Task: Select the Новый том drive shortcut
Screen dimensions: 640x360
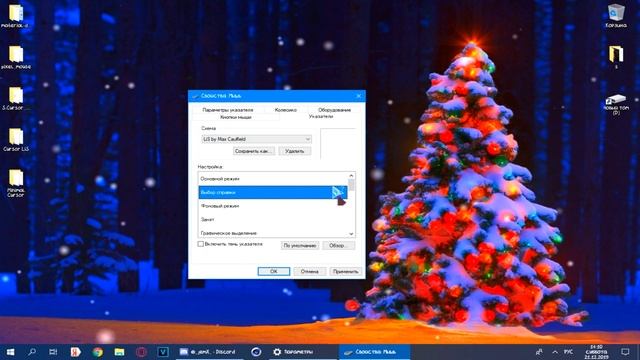Action: (x=616, y=104)
